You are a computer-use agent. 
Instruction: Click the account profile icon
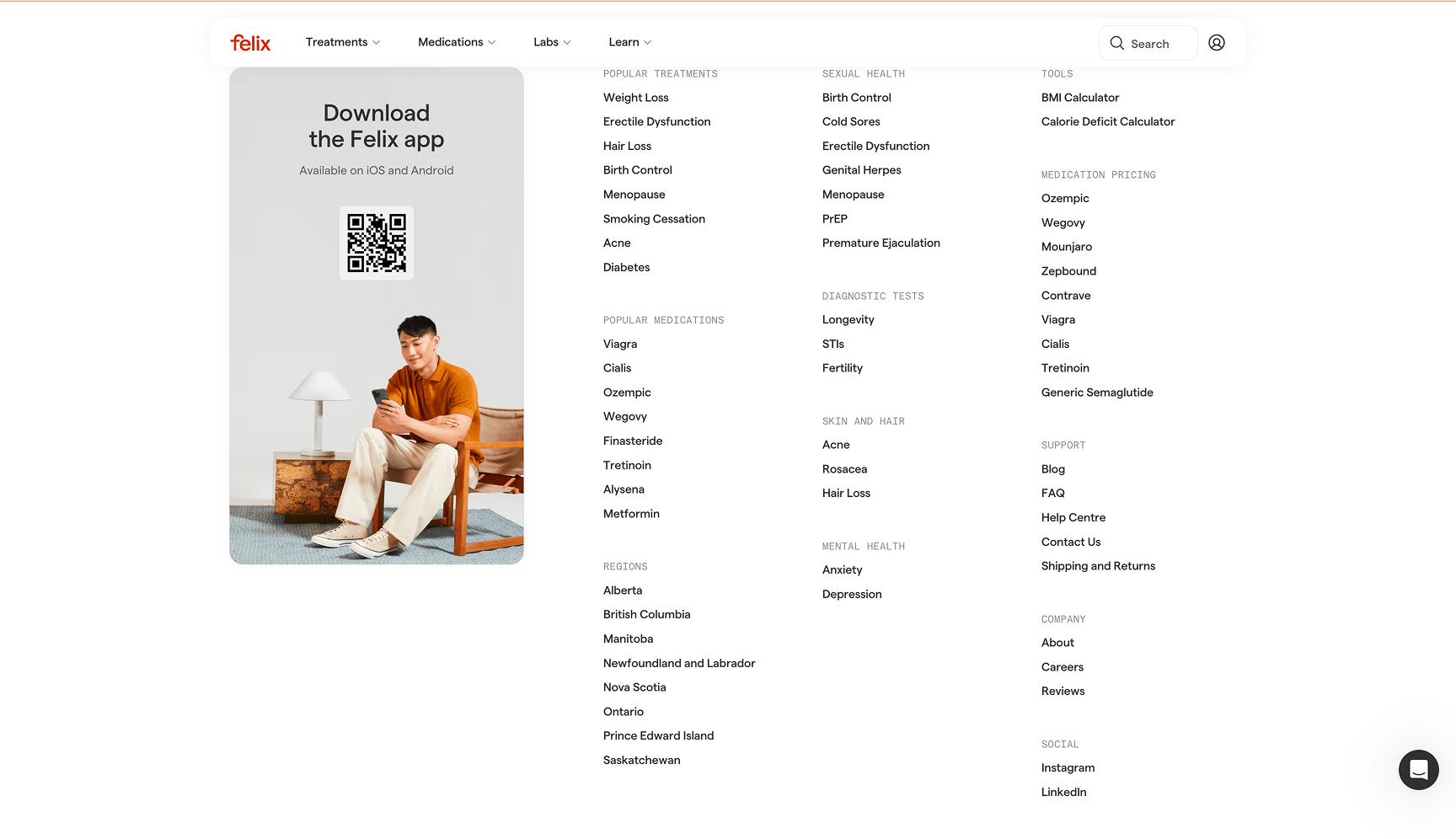pos(1216,42)
